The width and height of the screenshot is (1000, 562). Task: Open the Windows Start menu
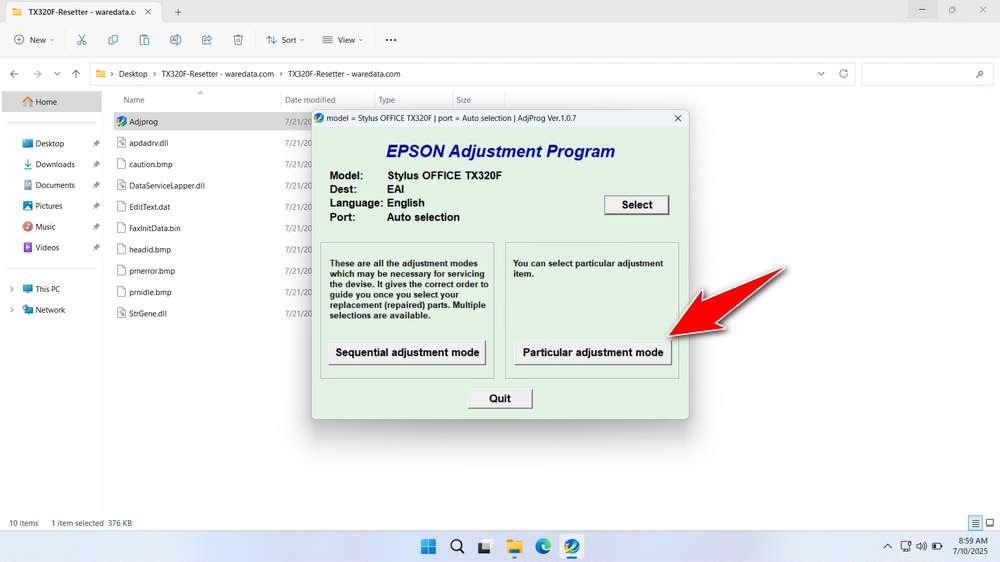click(x=429, y=546)
